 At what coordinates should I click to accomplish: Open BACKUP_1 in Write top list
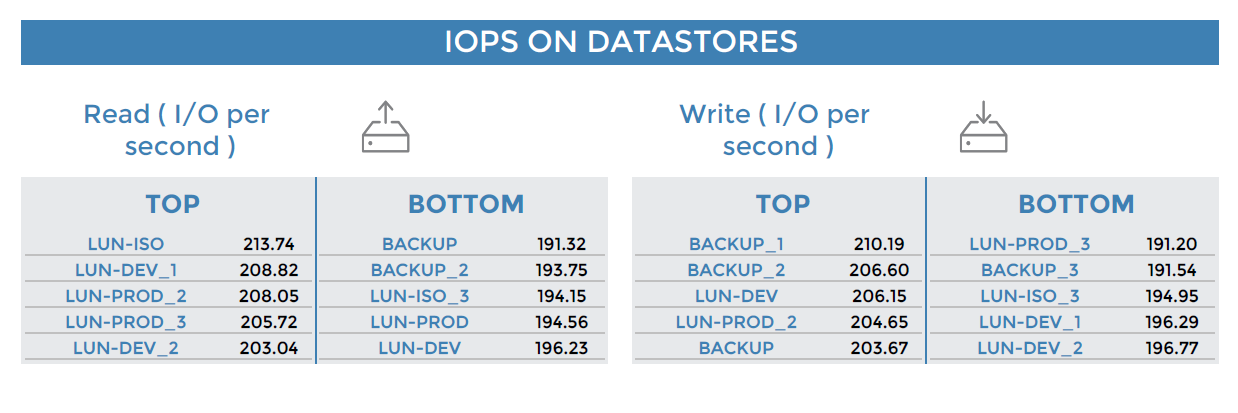736,244
